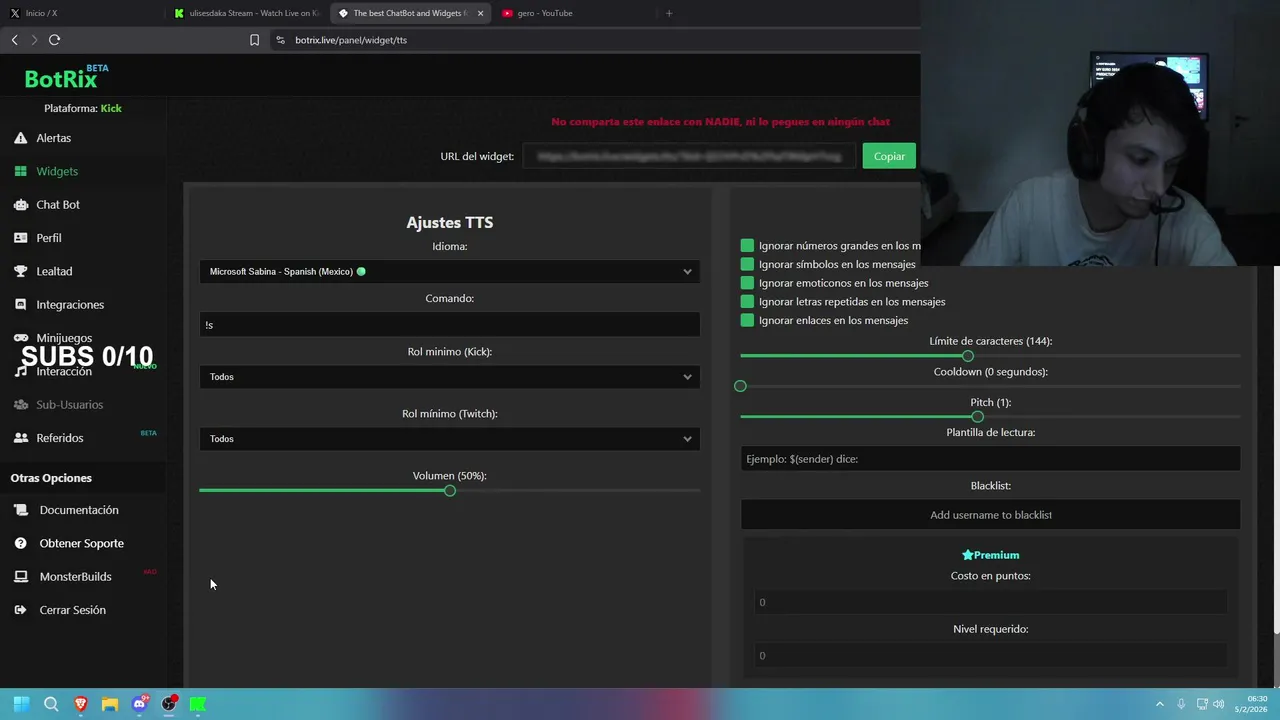1280x720 pixels.
Task: Open the Rol mínimo (Kick) dropdown
Action: tap(449, 377)
